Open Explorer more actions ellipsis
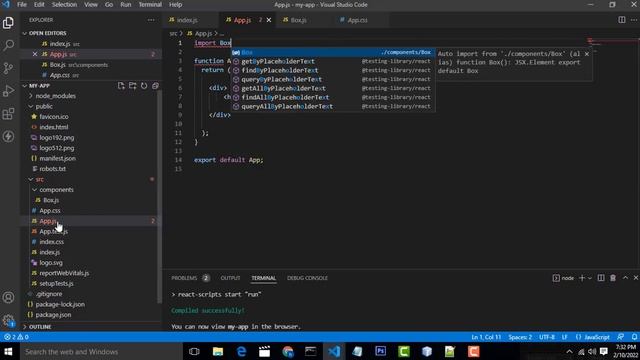The height and width of the screenshot is (360, 640). [151, 20]
